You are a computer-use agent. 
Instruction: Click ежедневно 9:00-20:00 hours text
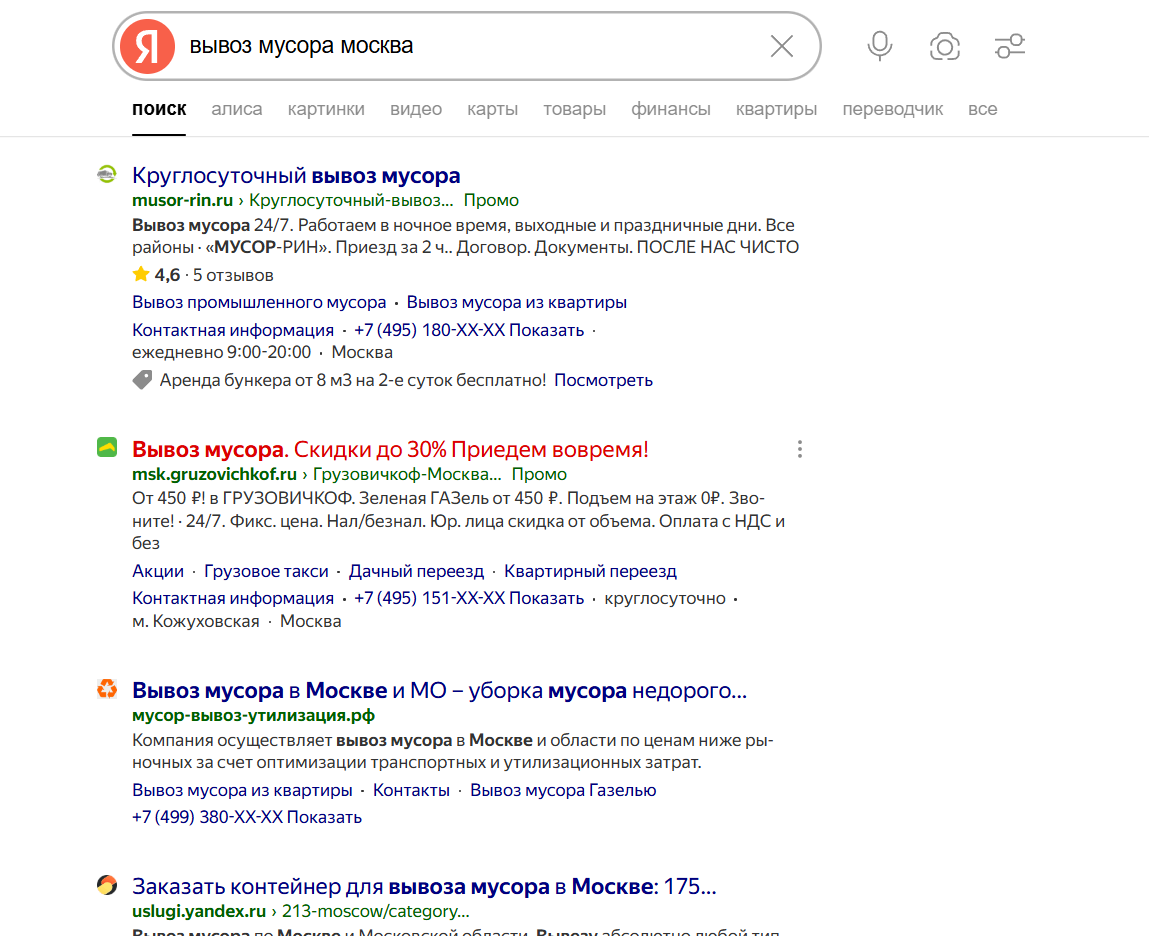coord(221,353)
